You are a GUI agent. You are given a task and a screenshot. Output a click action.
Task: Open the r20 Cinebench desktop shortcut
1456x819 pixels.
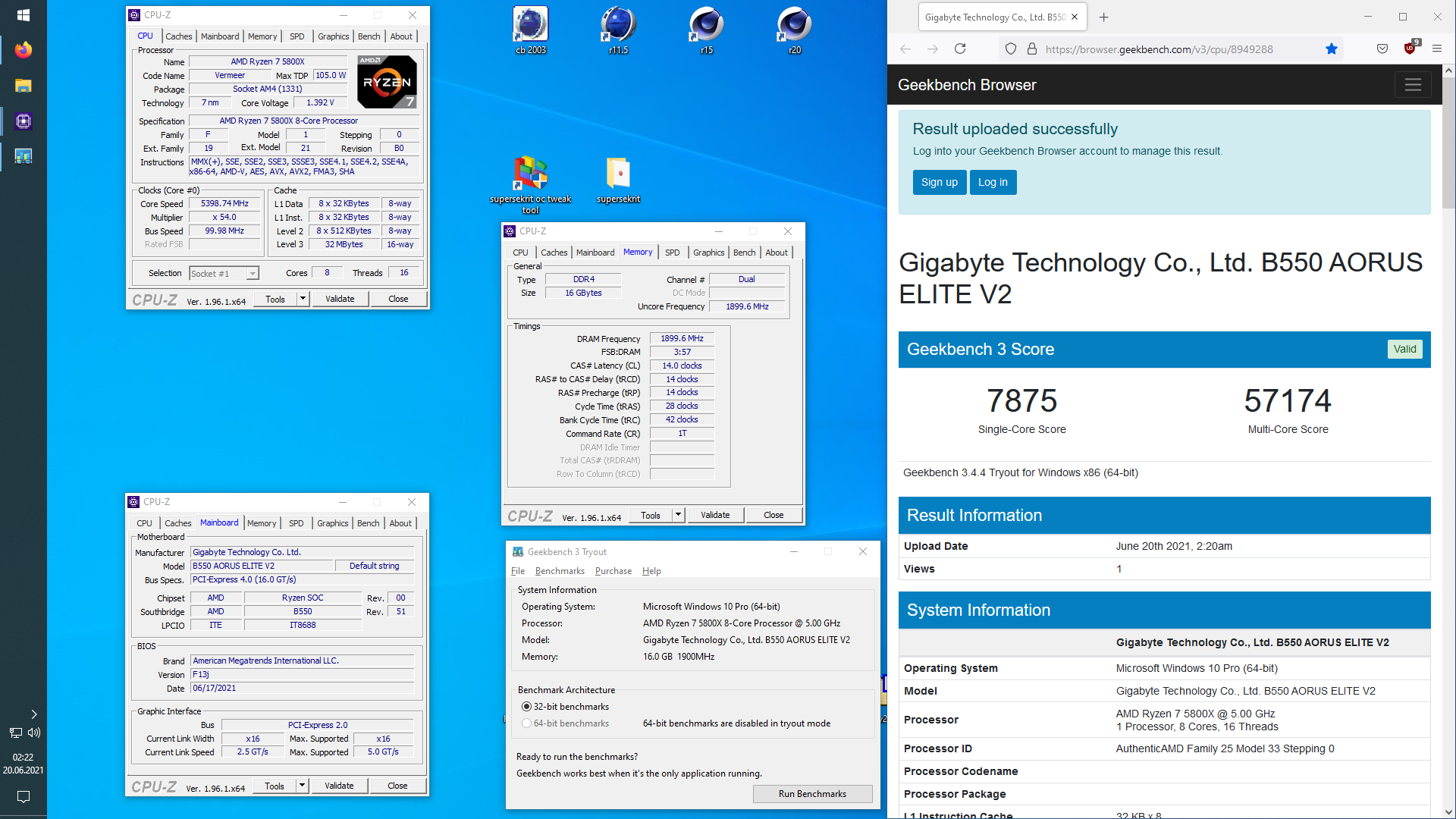pos(795,30)
